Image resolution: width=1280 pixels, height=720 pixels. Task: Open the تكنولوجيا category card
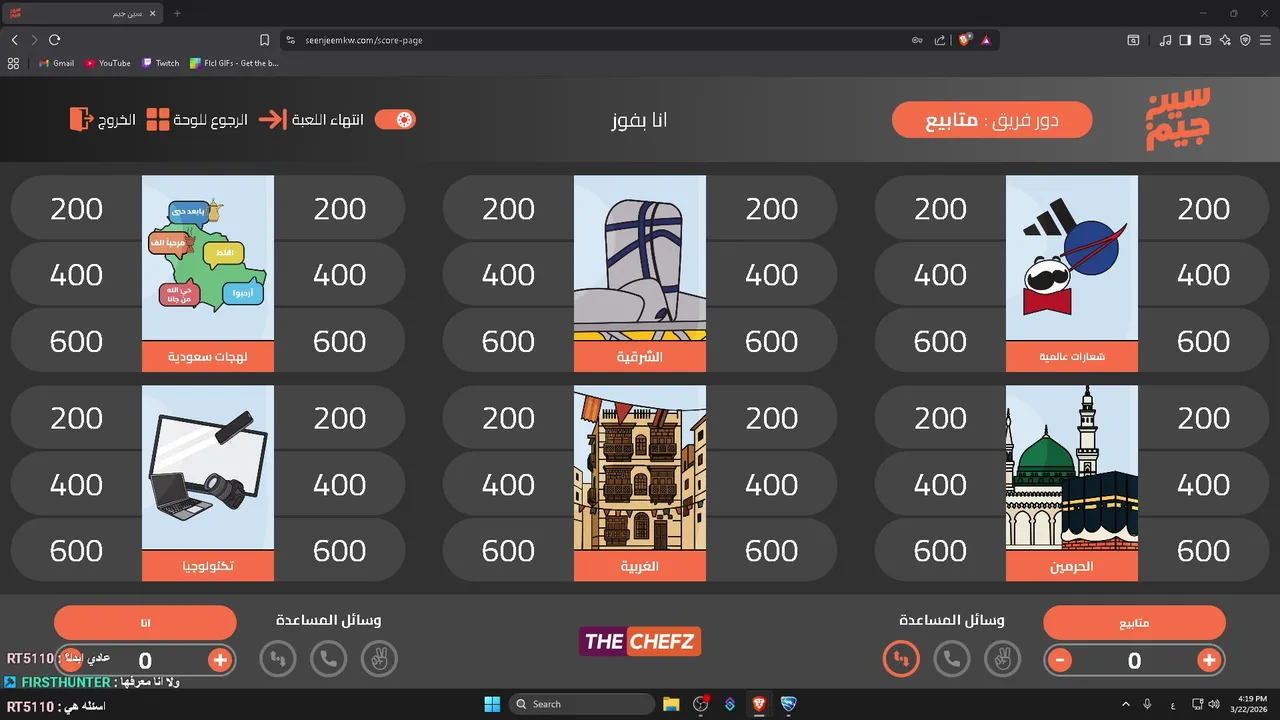click(208, 483)
